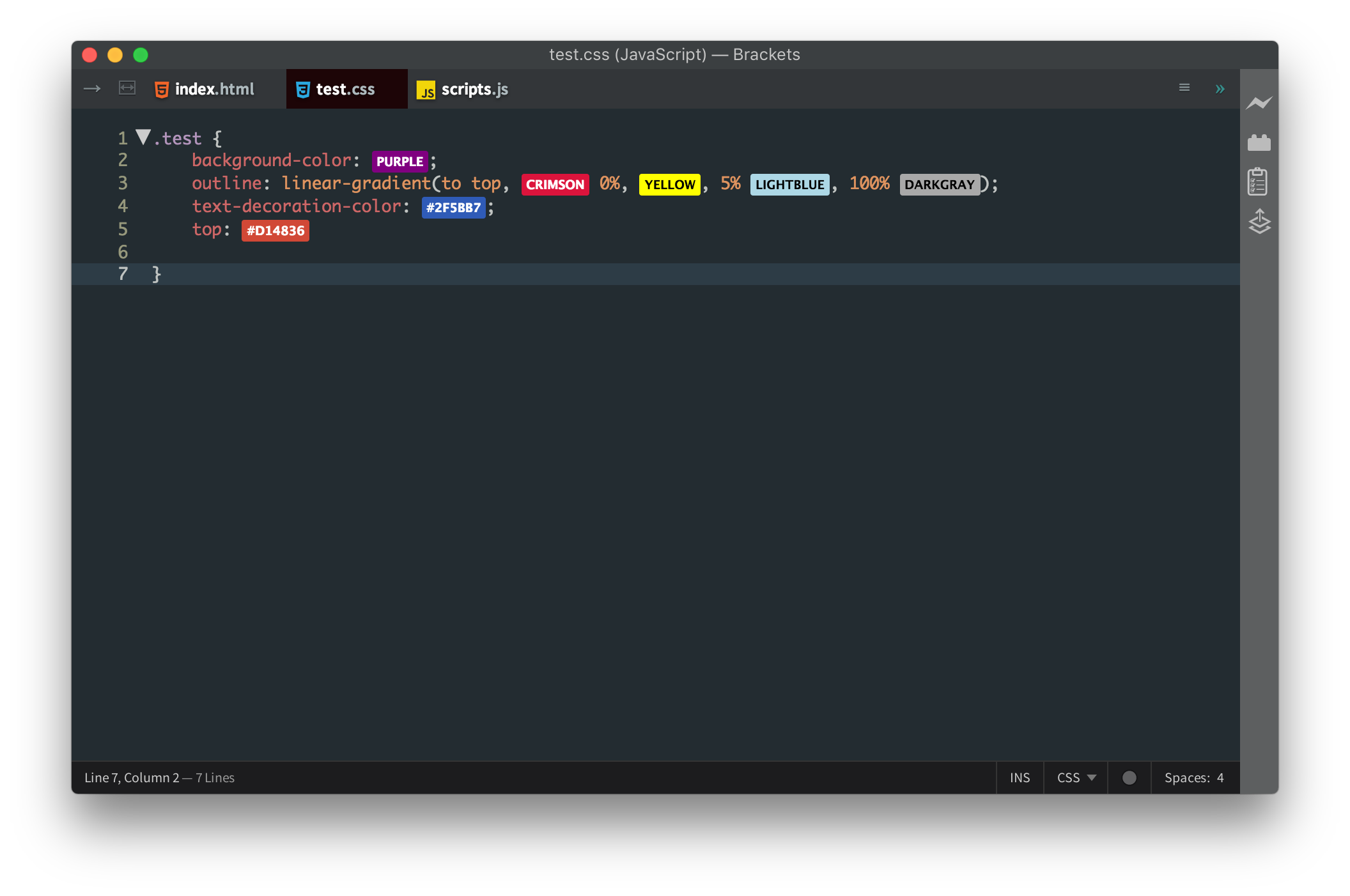Click the DARKGRAY color swatch
The width and height of the screenshot is (1350, 896).
click(940, 184)
